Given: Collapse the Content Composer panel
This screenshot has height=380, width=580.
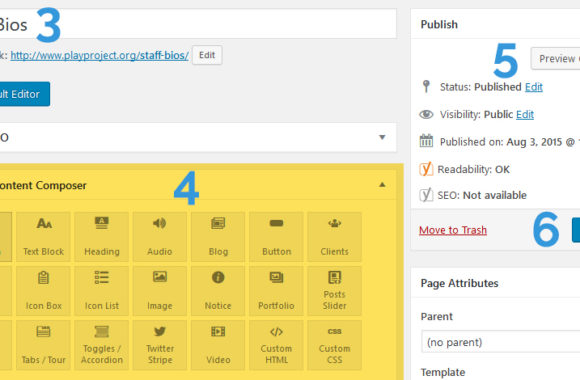Looking at the screenshot, I should coord(382,185).
